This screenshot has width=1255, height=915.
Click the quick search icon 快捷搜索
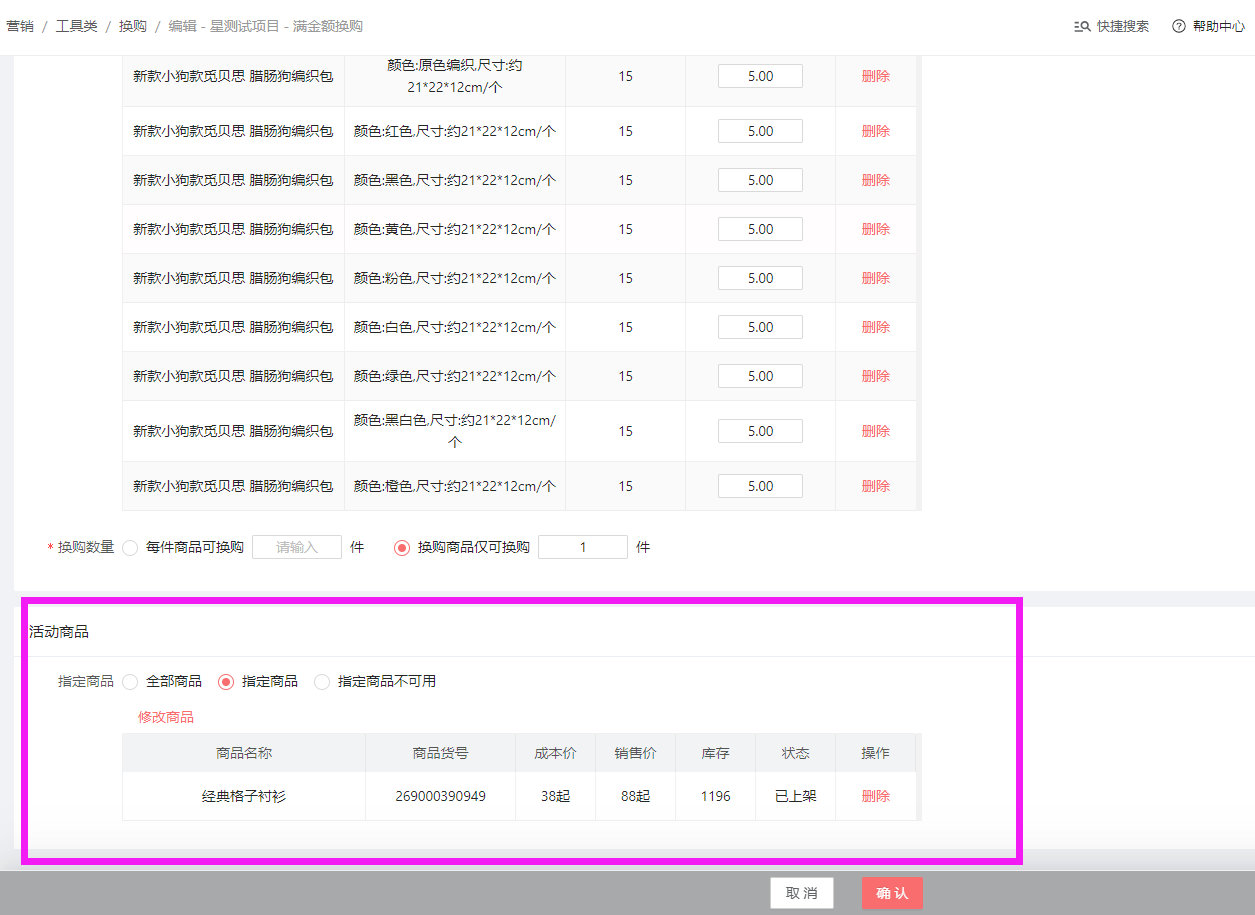[x=1082, y=27]
